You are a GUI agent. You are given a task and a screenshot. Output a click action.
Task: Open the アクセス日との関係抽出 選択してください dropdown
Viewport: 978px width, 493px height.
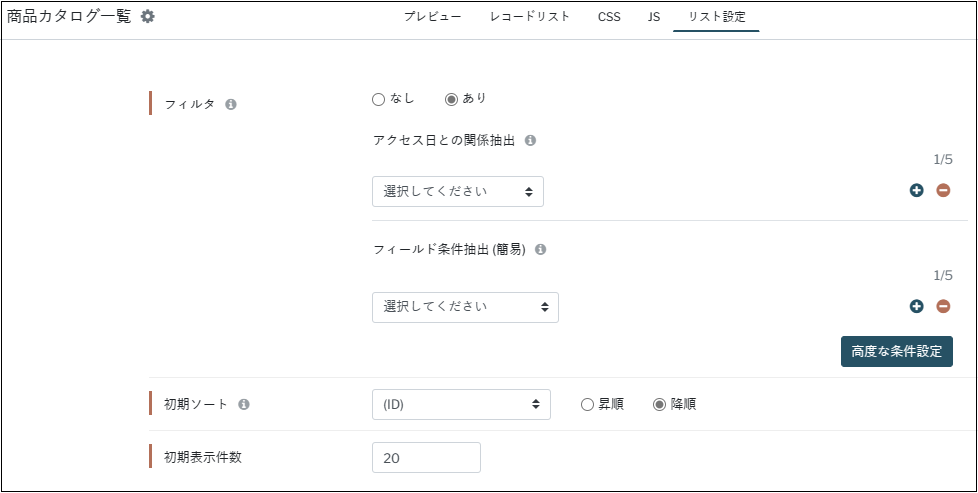458,192
